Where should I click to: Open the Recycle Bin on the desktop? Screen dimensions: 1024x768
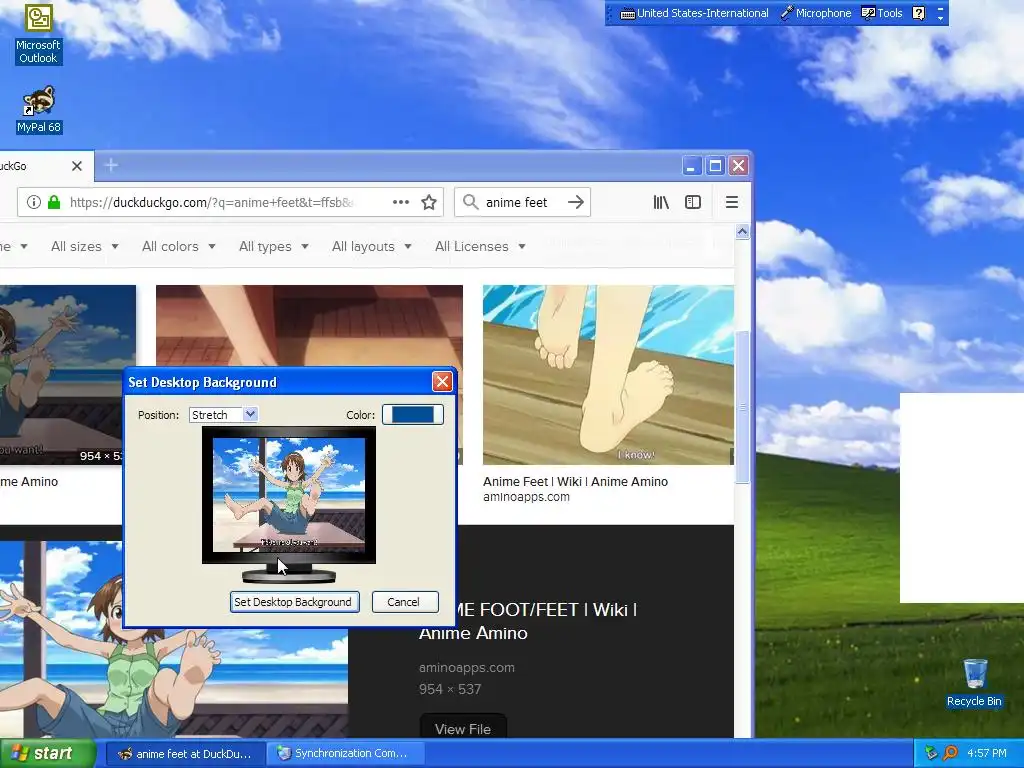pyautogui.click(x=974, y=683)
